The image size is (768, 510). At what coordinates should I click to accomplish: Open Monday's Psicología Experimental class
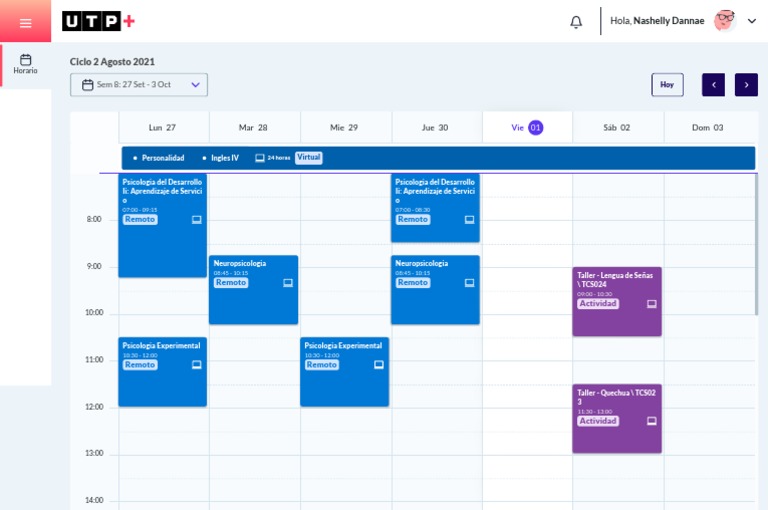click(x=162, y=372)
